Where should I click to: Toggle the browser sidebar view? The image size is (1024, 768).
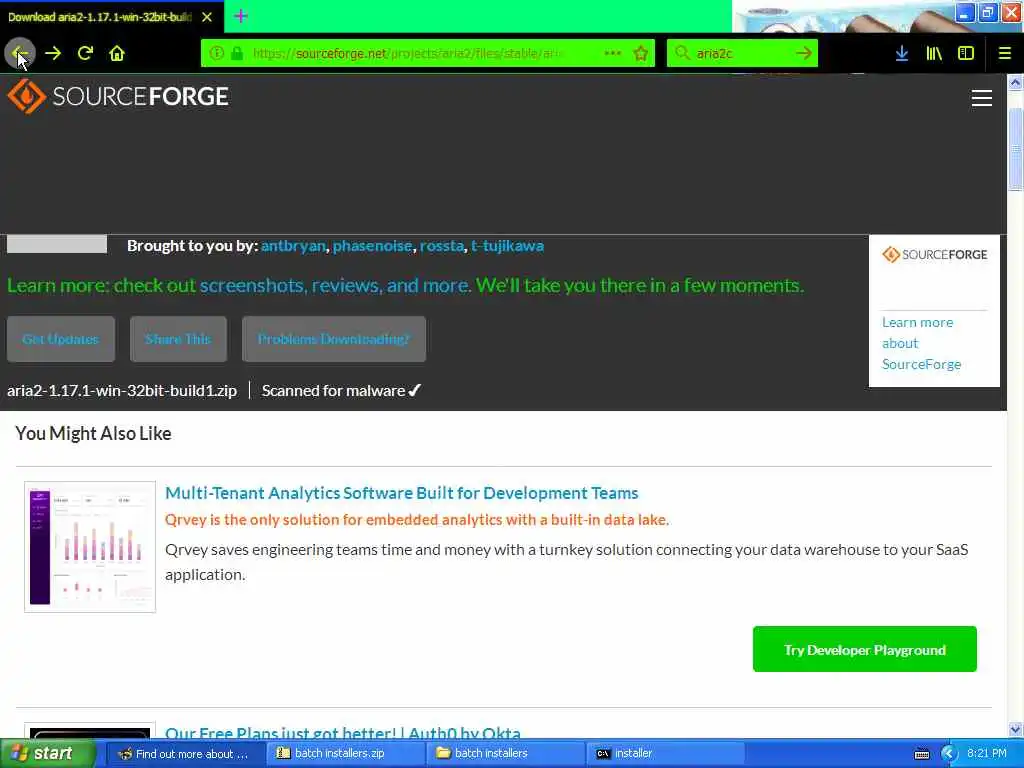tap(966, 54)
